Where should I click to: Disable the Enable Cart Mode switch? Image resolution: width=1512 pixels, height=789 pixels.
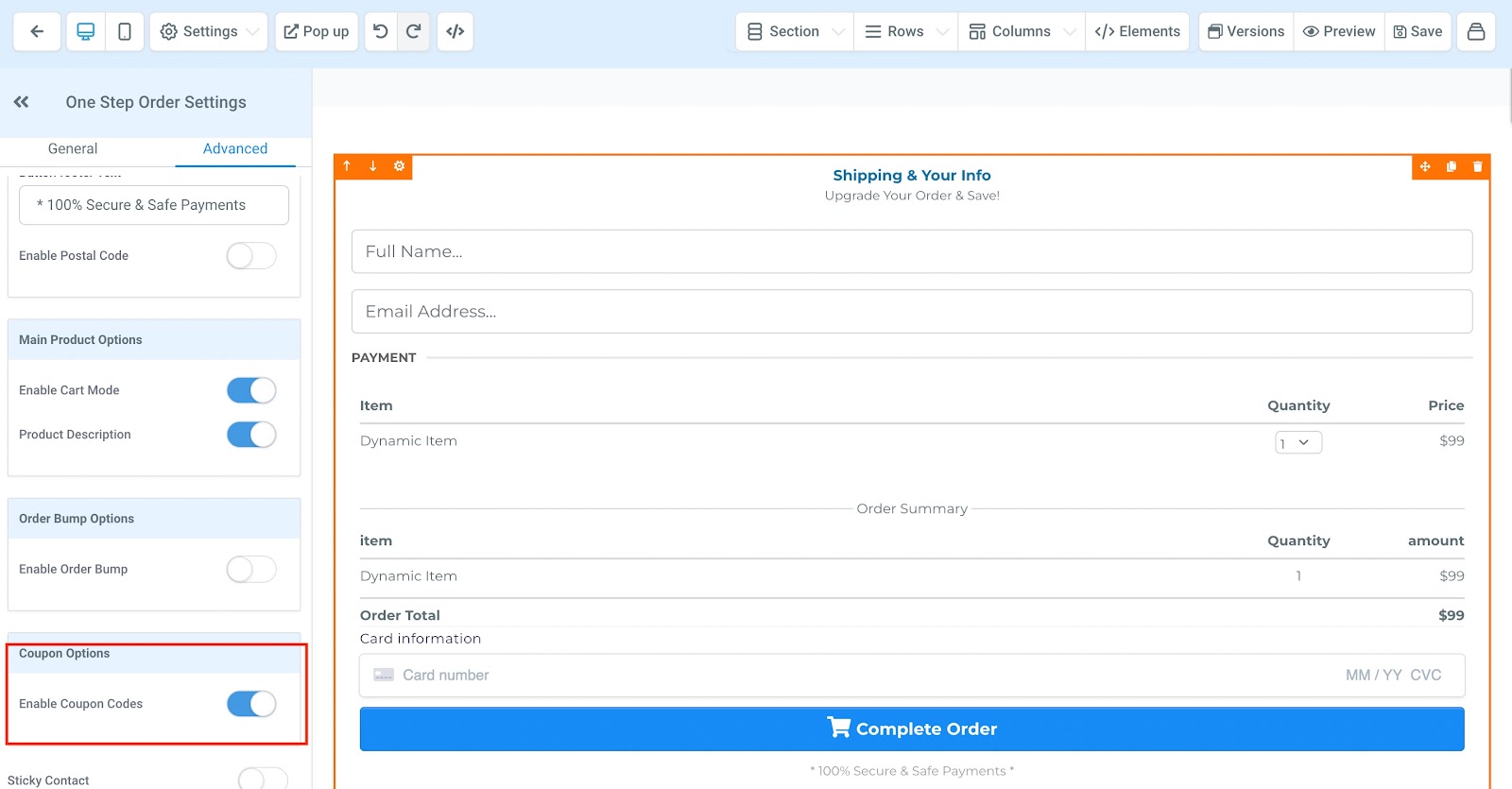[251, 390]
